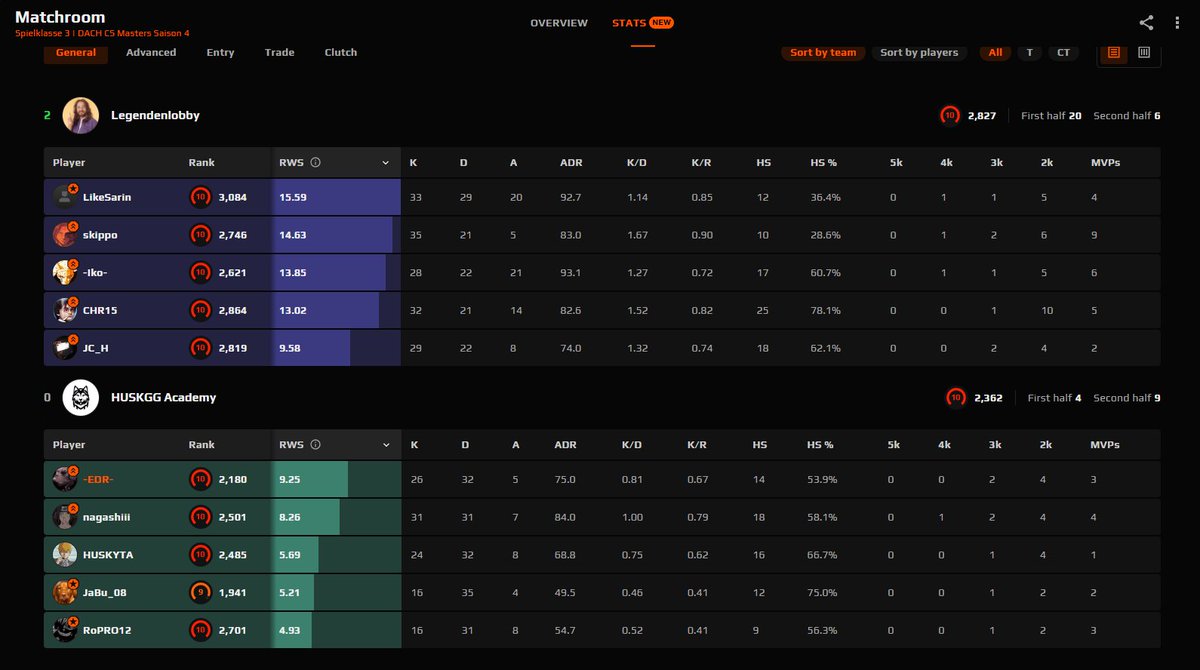Select the Trade stats tab
1200x670 pixels.
pyautogui.click(x=280, y=52)
